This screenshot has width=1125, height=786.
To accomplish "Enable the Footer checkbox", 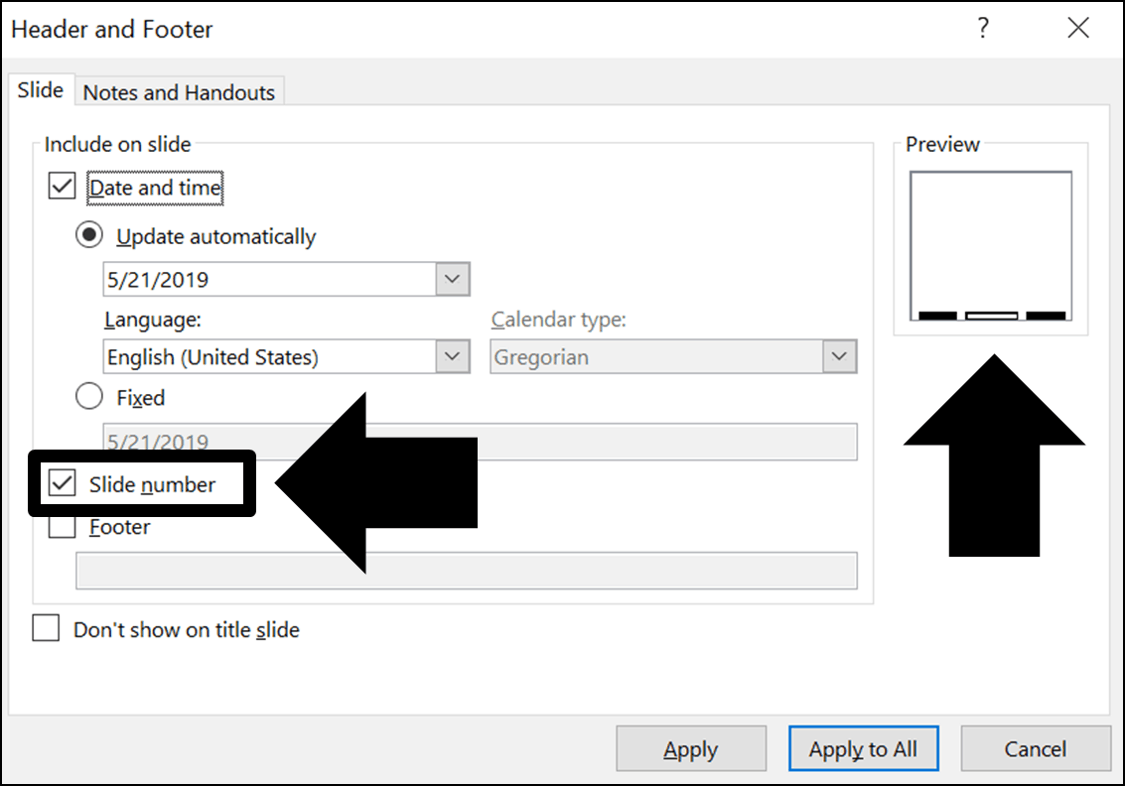I will (x=60, y=527).
